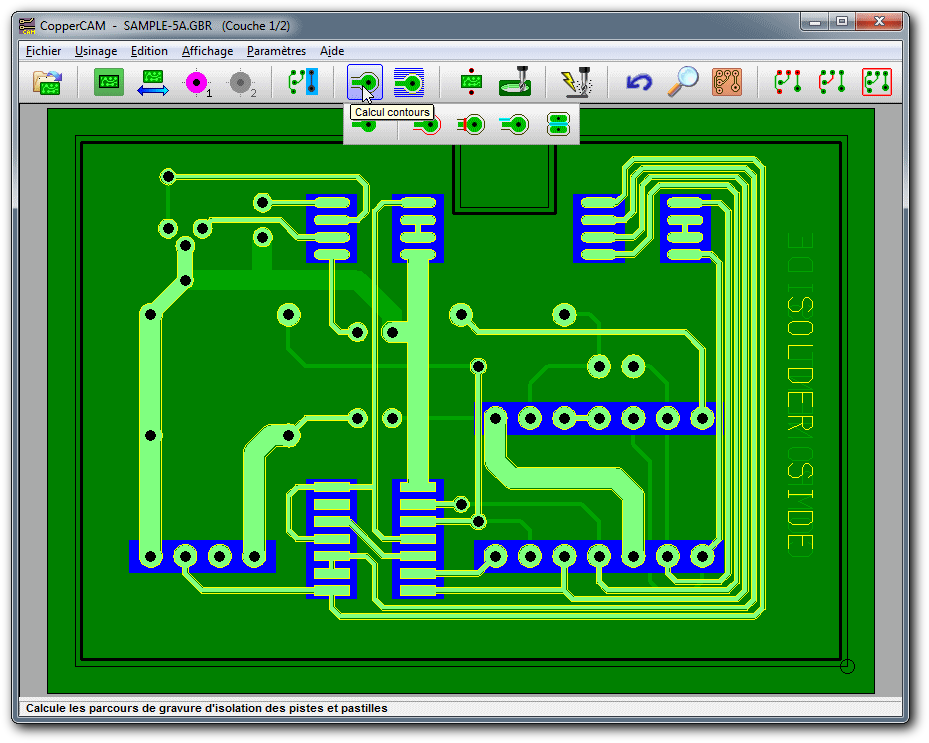Click sub-toolbar pad with cyan line icon

click(x=514, y=124)
